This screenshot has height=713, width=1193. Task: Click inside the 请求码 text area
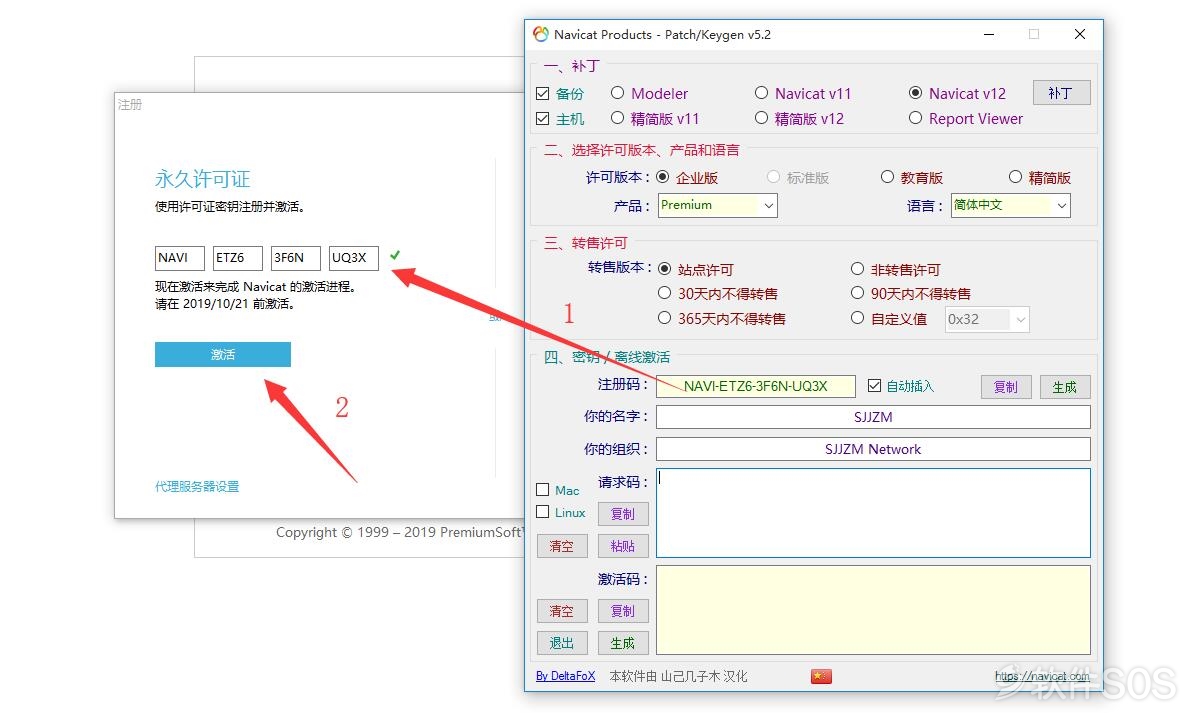(x=873, y=513)
